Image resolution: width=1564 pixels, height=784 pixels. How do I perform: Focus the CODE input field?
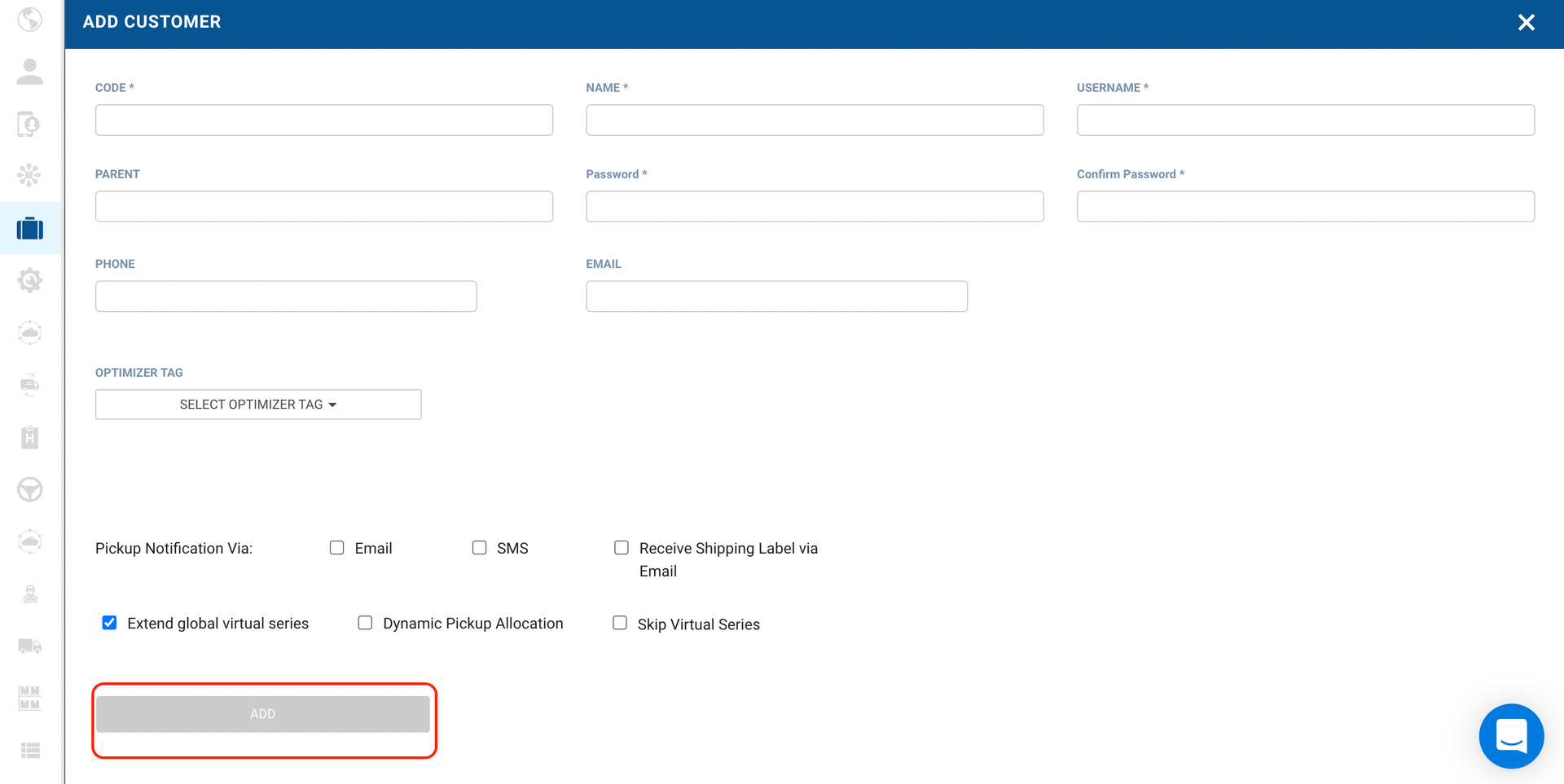tap(324, 120)
